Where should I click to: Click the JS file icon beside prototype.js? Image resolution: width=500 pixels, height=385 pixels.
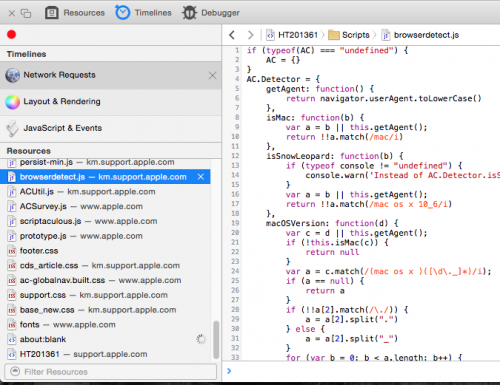point(12,236)
